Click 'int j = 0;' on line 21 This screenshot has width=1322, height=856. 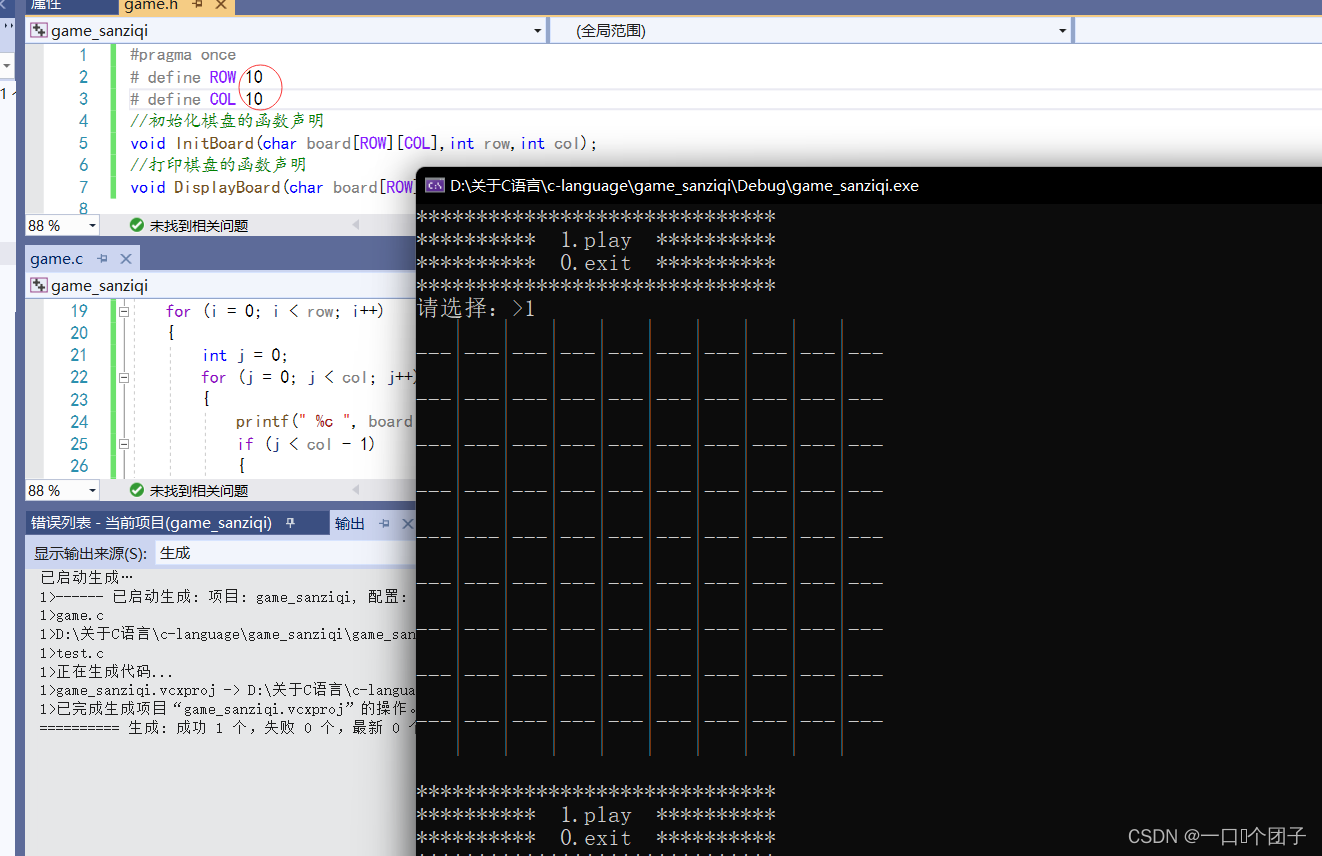(x=245, y=355)
